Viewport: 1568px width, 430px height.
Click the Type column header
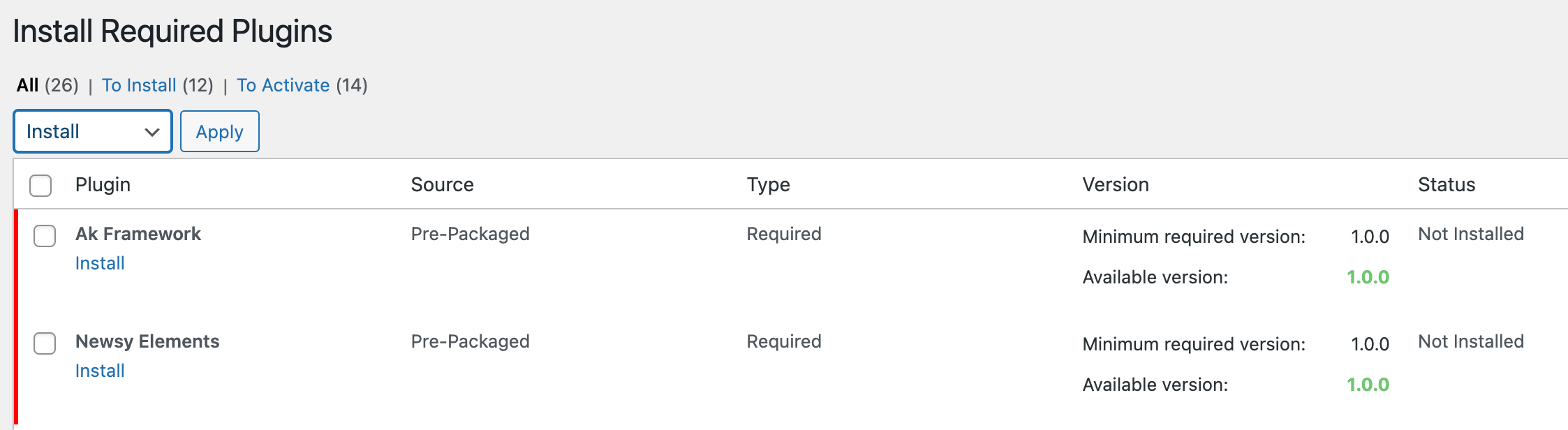pyautogui.click(x=768, y=184)
